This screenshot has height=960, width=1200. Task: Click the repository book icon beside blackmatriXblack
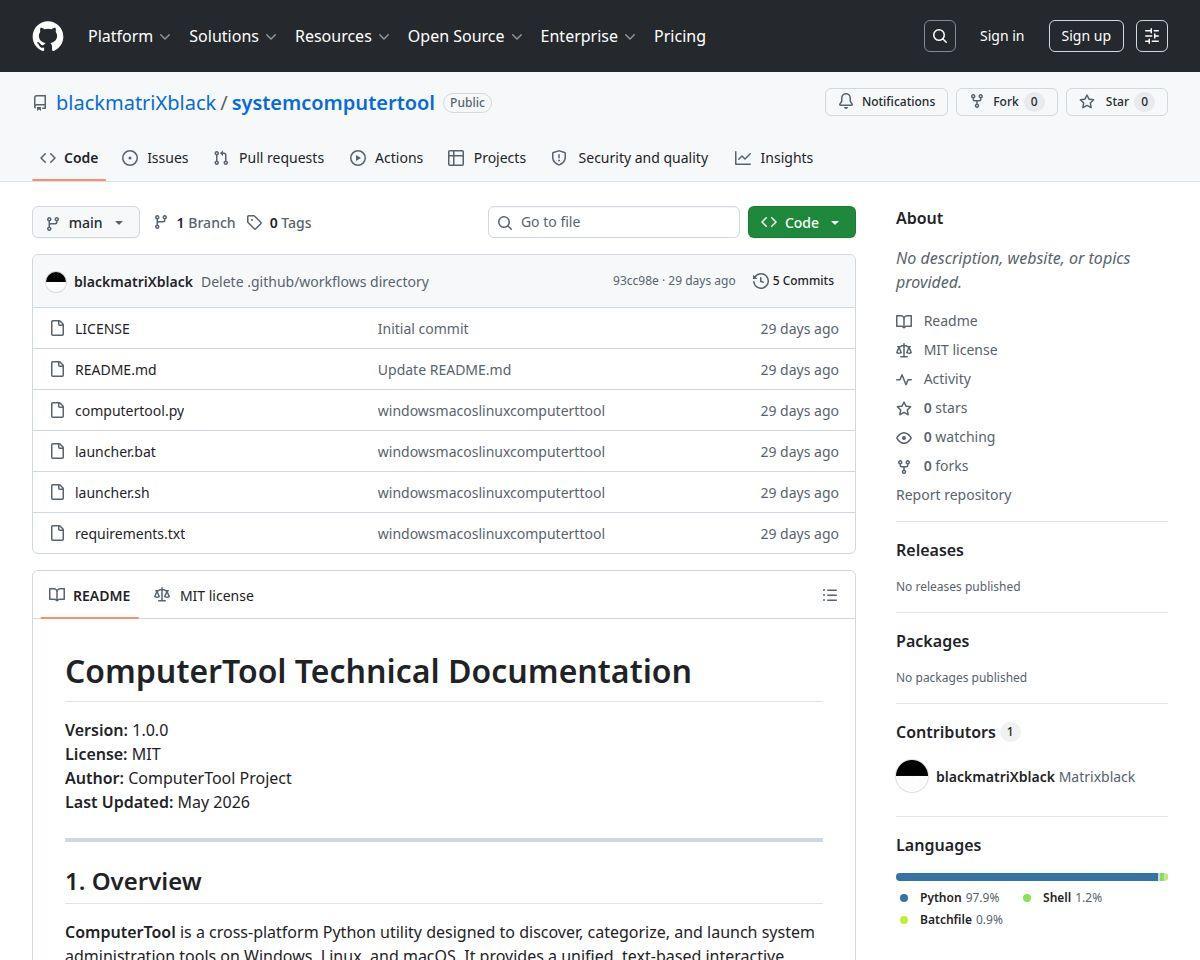pyautogui.click(x=40, y=103)
